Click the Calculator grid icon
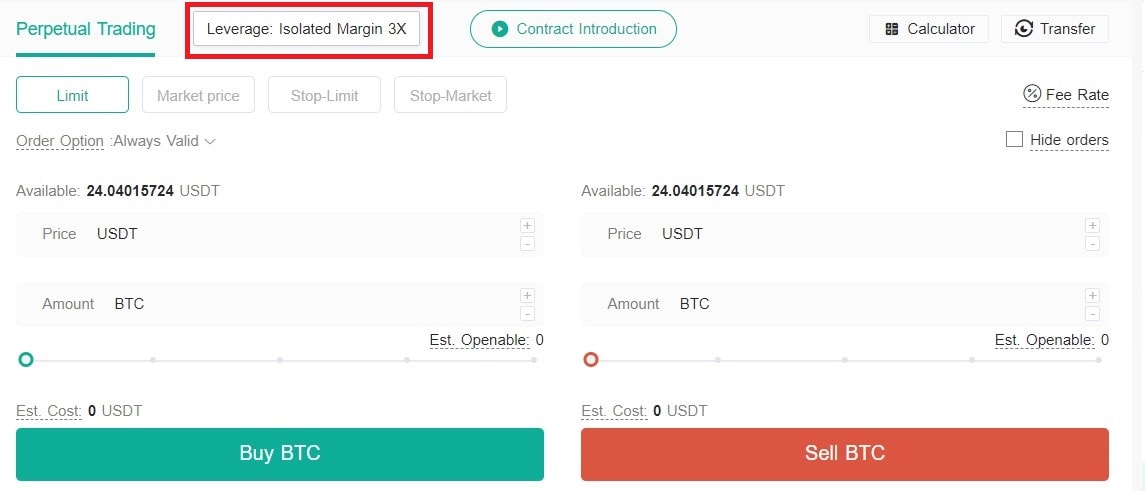This screenshot has width=1145, height=491. point(891,29)
